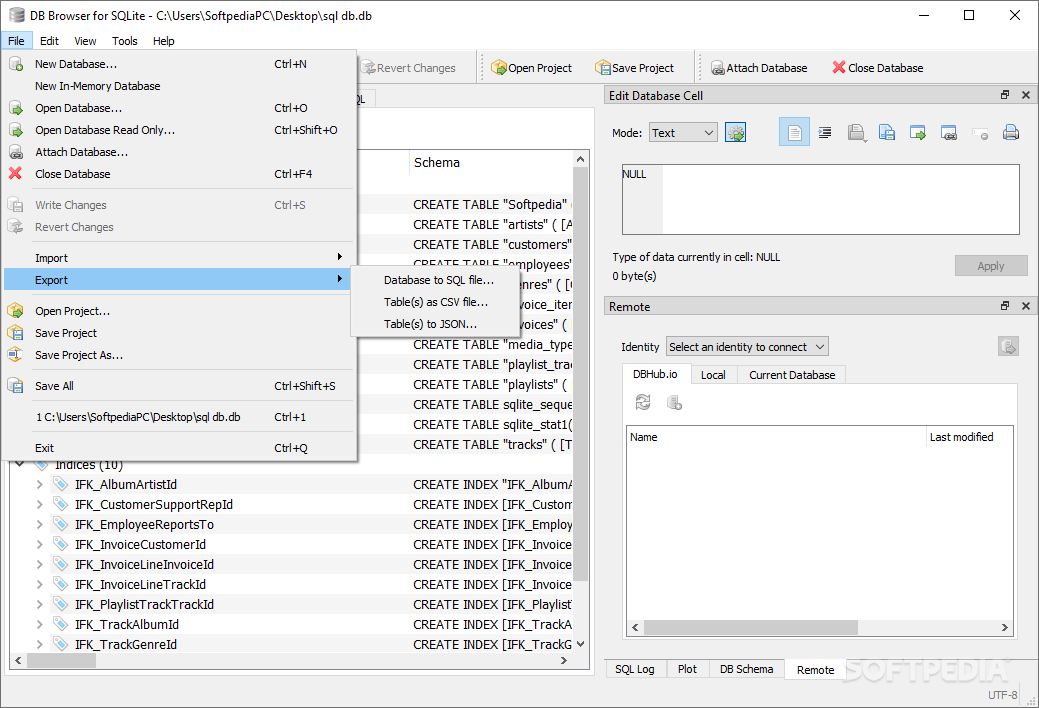Click Open Project in the toolbar

[531, 68]
